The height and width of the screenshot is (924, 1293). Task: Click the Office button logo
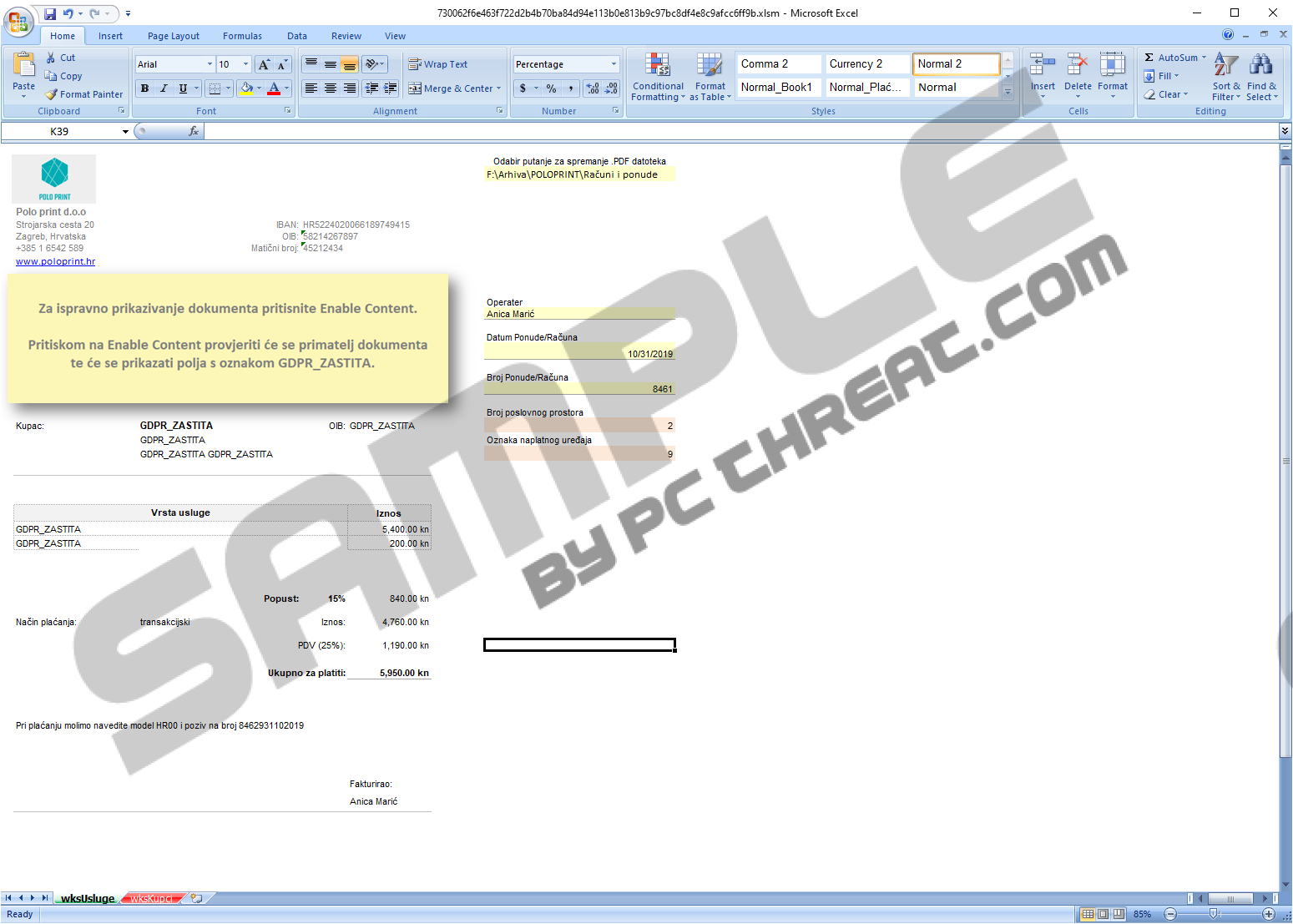[18, 23]
